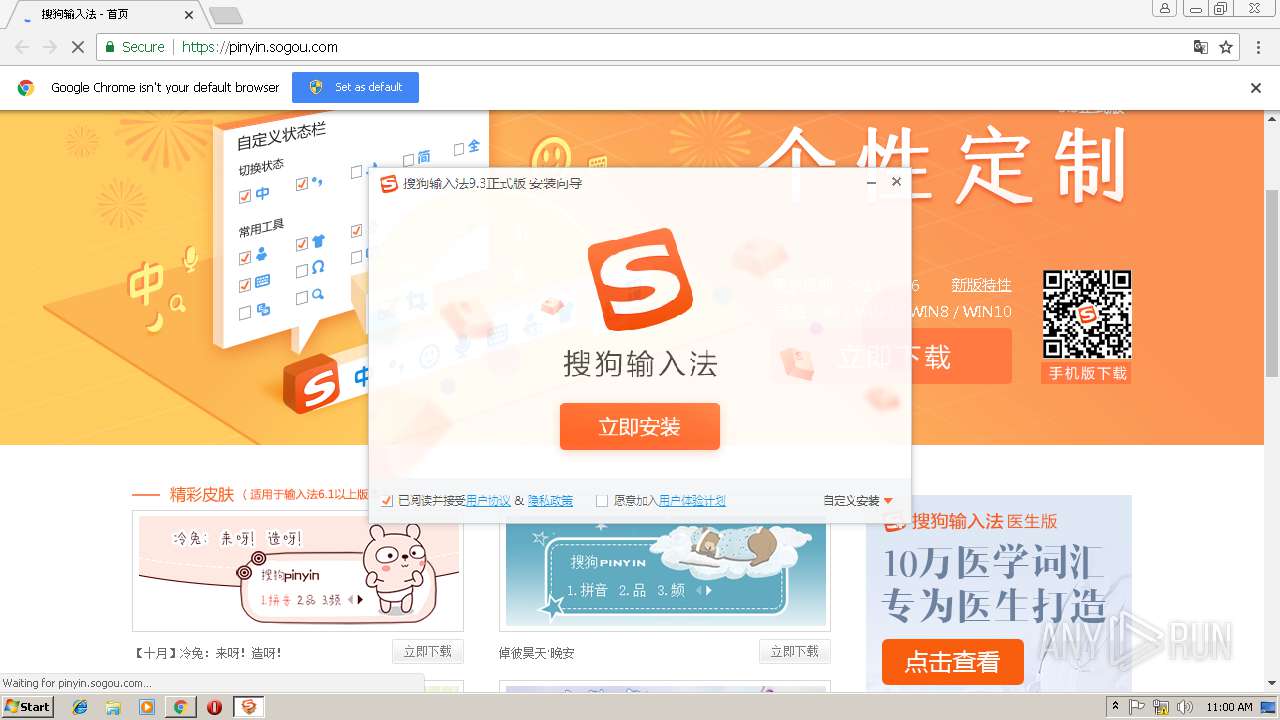Launch Internet Explorer from the taskbar
1280x720 pixels.
(x=80, y=707)
